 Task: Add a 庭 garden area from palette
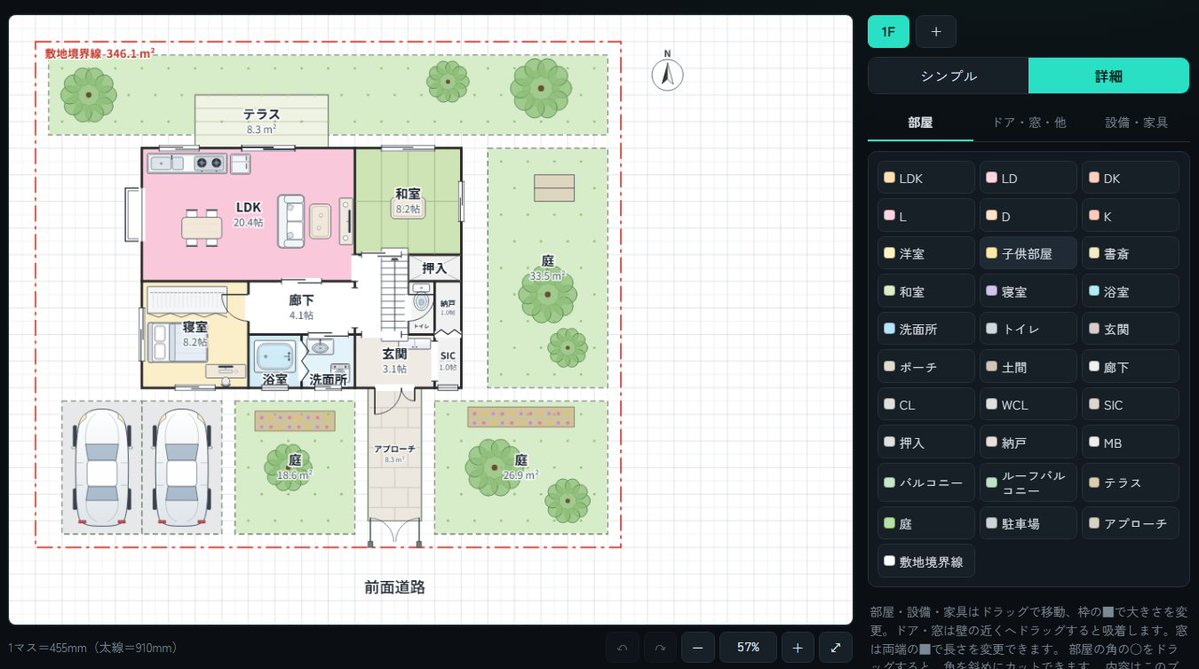click(x=925, y=523)
